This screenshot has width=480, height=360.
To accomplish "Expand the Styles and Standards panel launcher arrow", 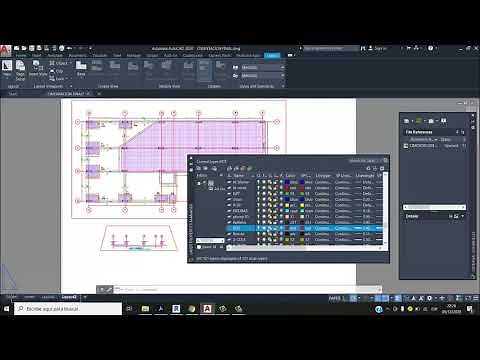I will click(283, 86).
